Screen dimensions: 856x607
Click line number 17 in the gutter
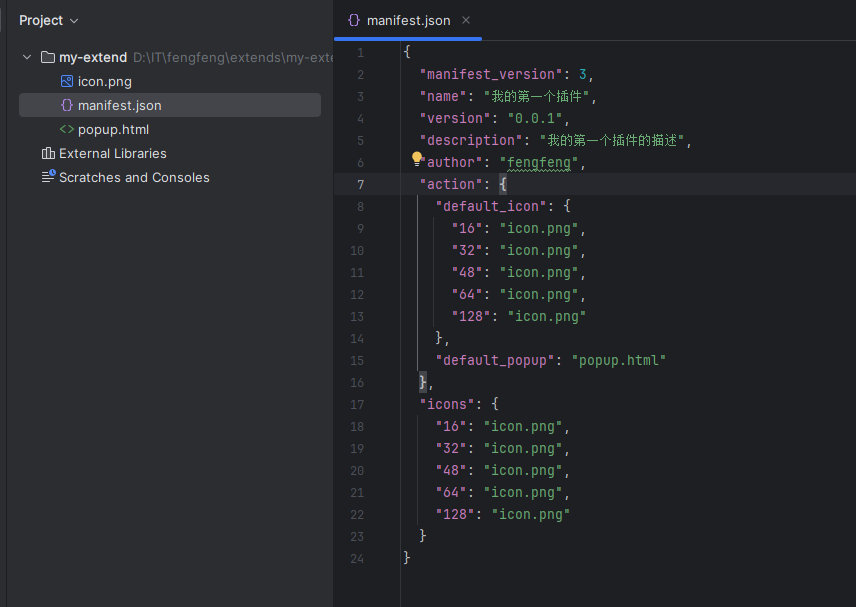coord(358,404)
